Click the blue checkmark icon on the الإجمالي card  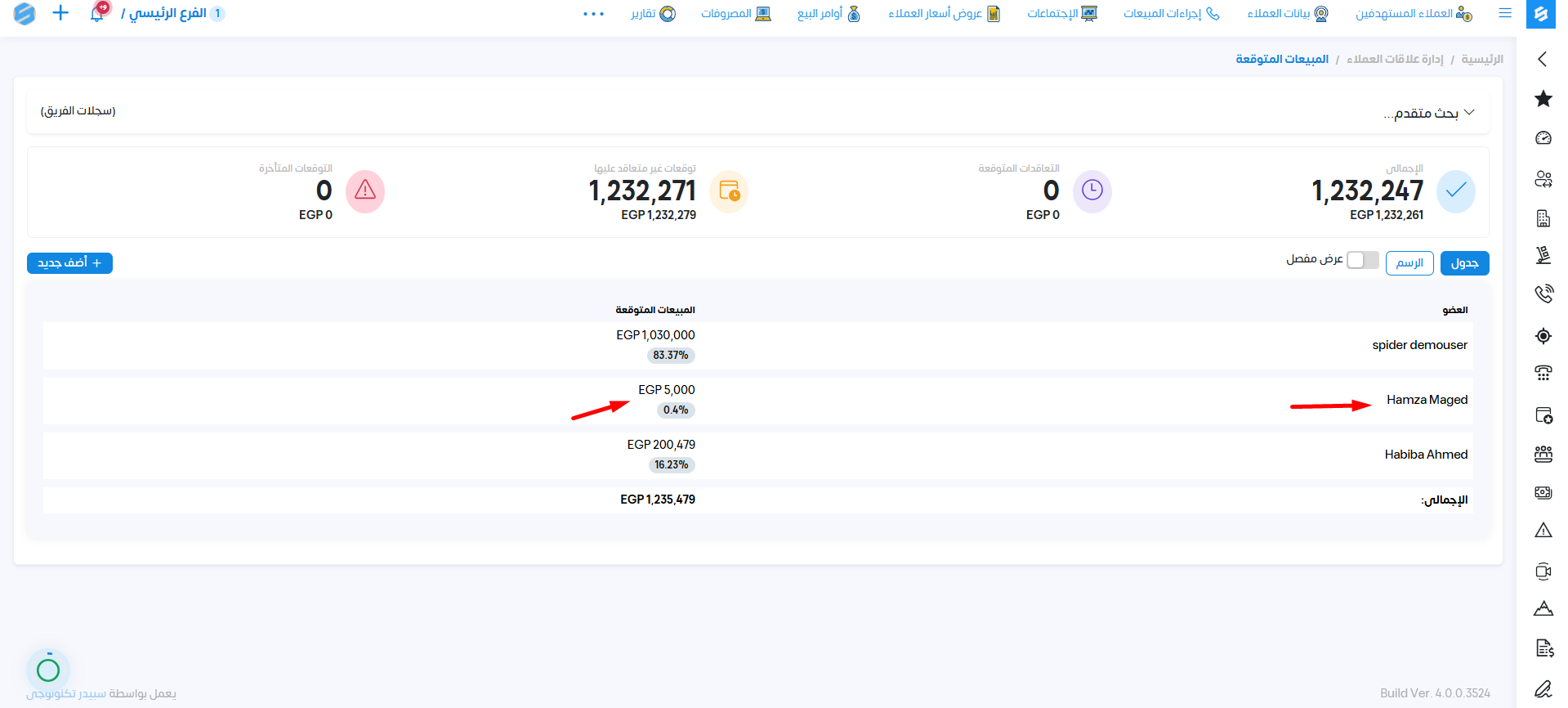[x=1455, y=191]
